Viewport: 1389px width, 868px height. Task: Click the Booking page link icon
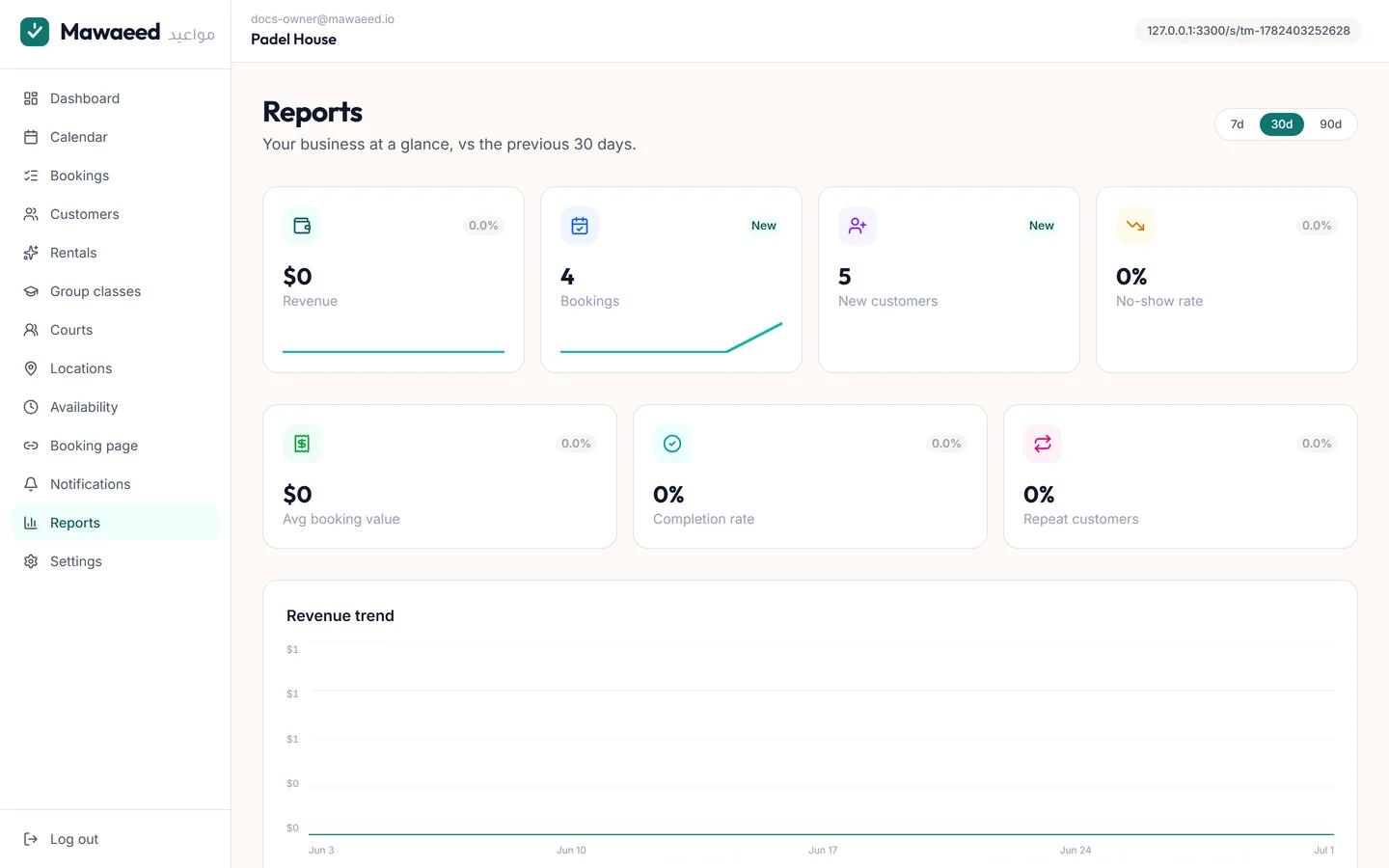31,446
